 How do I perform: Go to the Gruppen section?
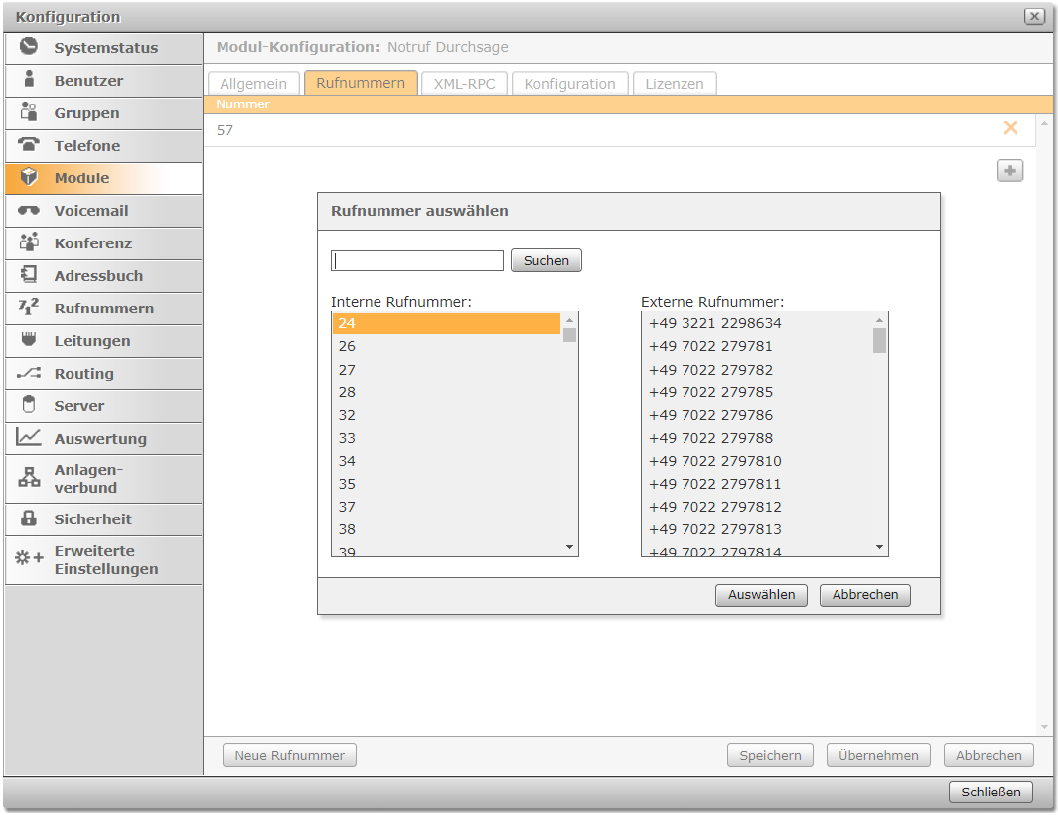coord(104,113)
